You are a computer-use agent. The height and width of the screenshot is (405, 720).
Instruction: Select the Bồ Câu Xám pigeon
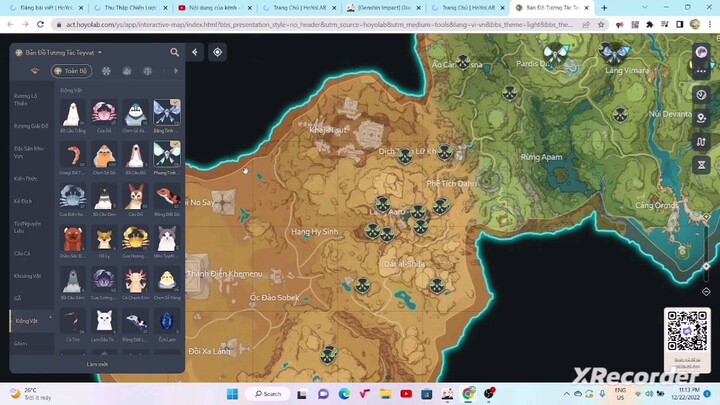coord(73,280)
